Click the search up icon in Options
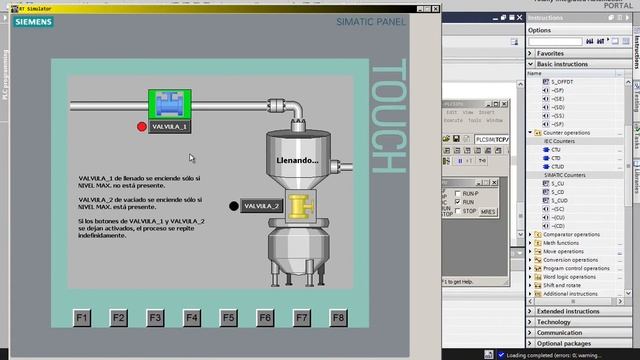 pyautogui.click(x=600, y=42)
